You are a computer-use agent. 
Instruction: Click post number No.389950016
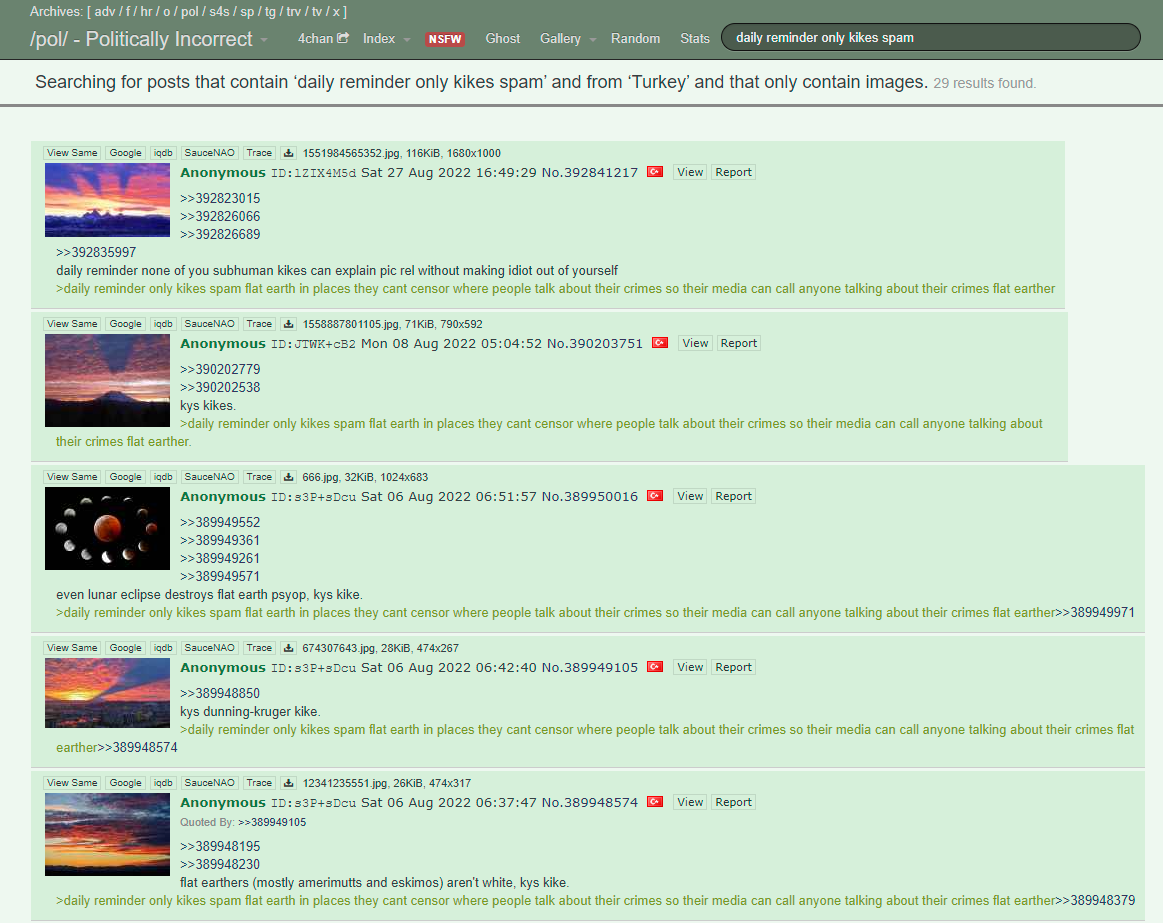pyautogui.click(x=590, y=496)
